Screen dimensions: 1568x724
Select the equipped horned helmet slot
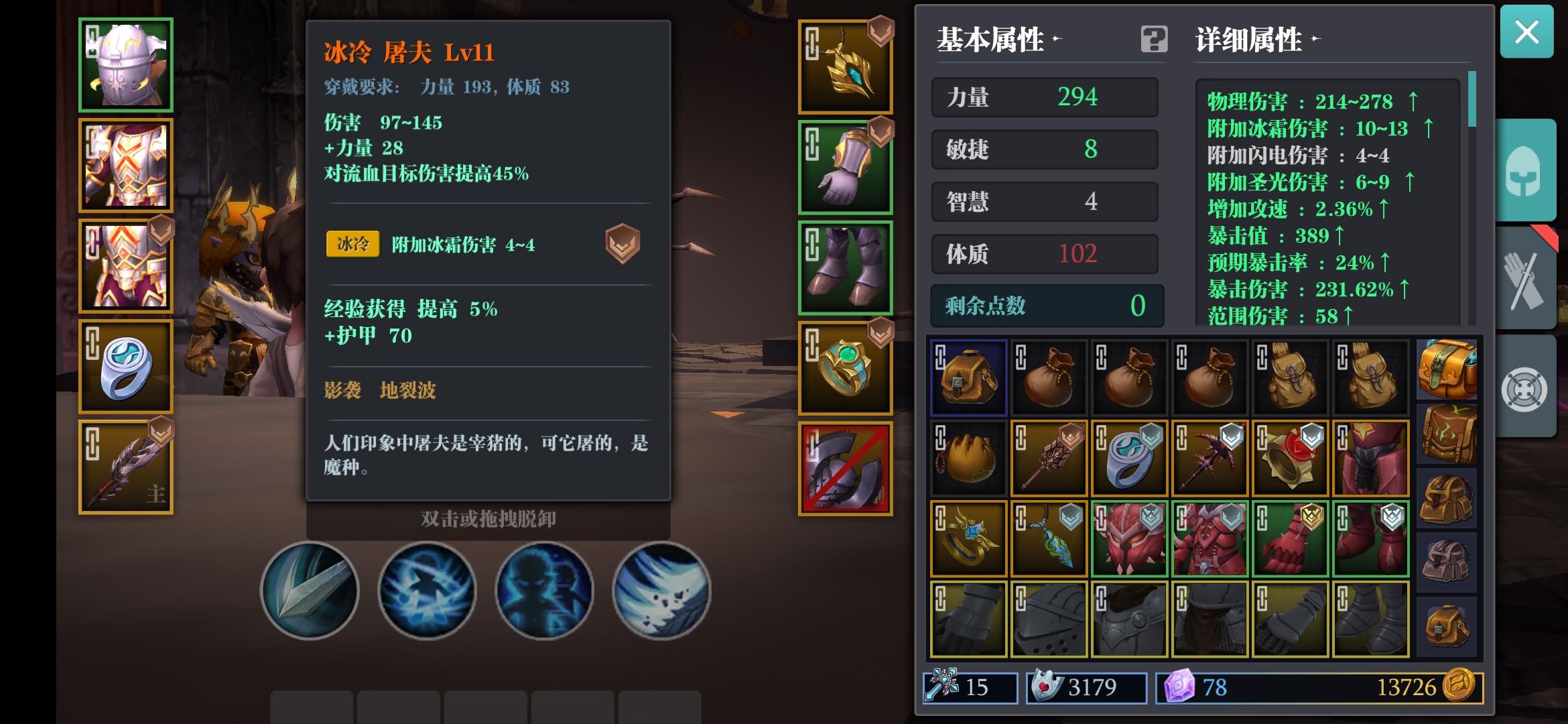tap(126, 65)
